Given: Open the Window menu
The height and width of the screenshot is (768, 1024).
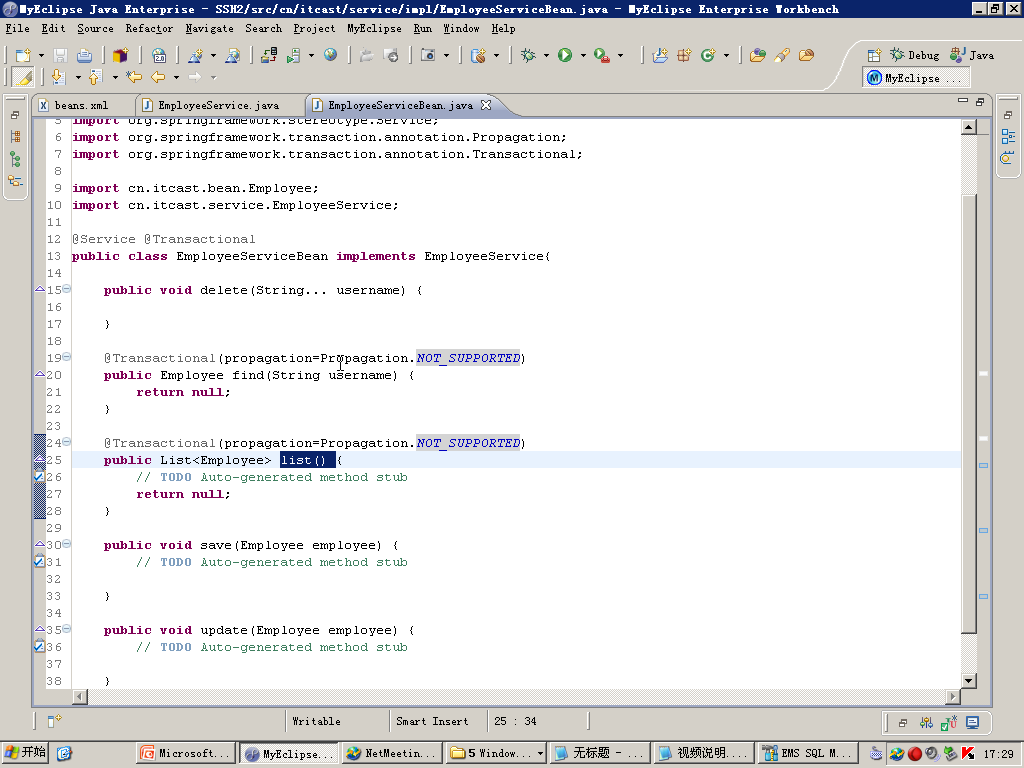Looking at the screenshot, I should (x=461, y=29).
